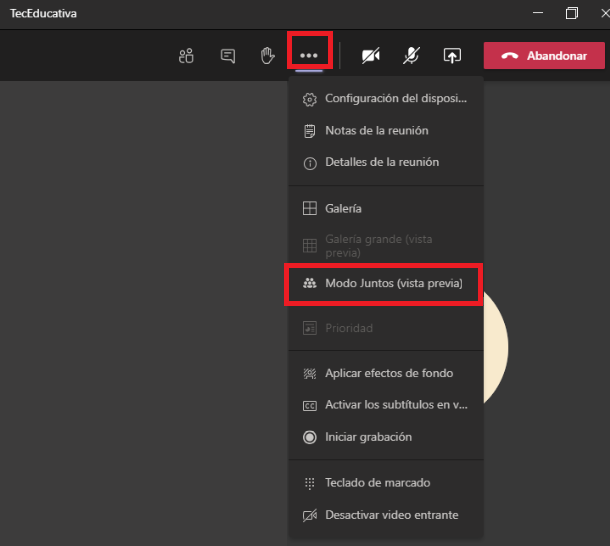Select Galería view layout
The image size is (610, 546).
point(343,209)
